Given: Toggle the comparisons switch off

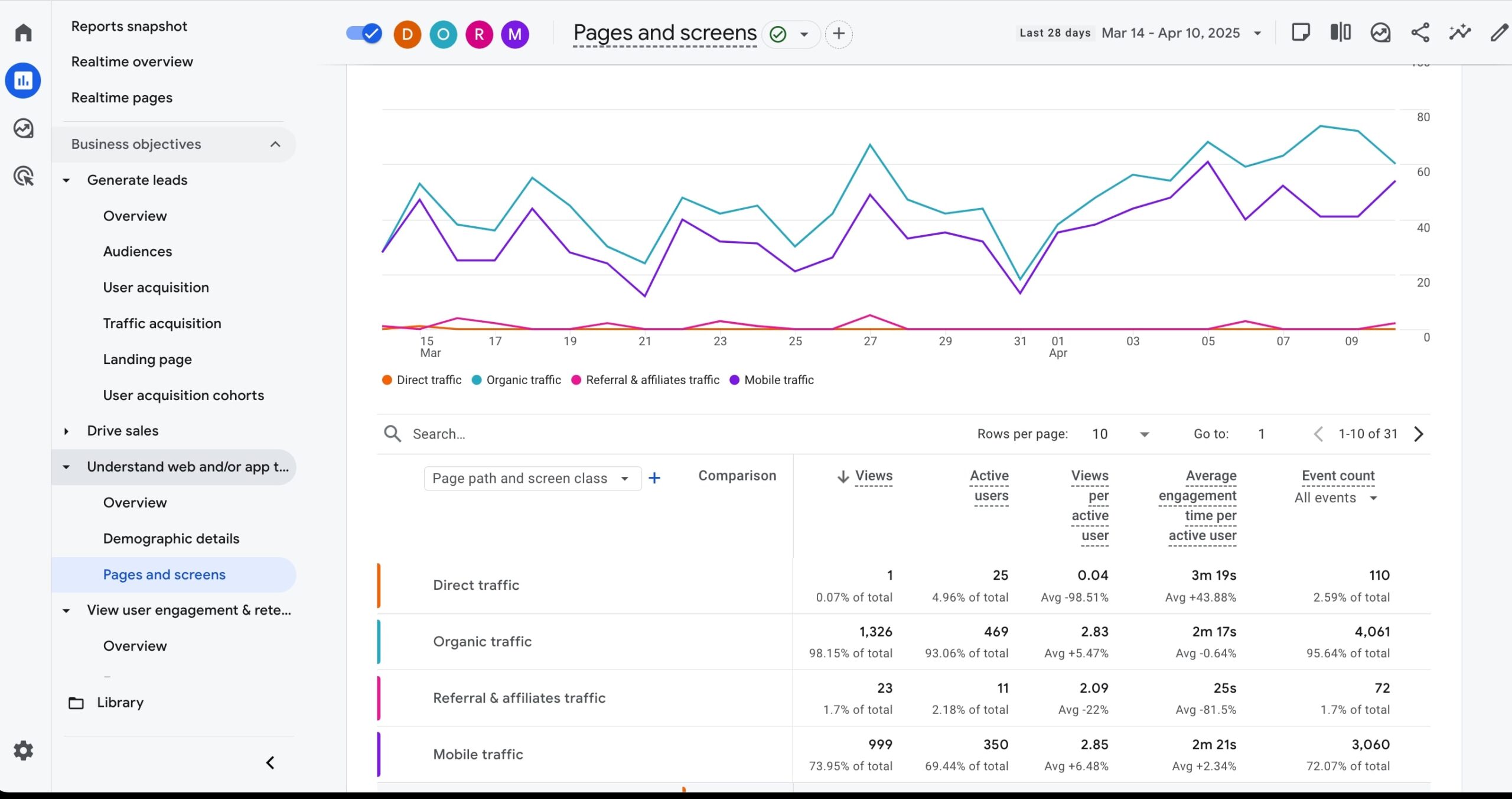Looking at the screenshot, I should tap(364, 34).
